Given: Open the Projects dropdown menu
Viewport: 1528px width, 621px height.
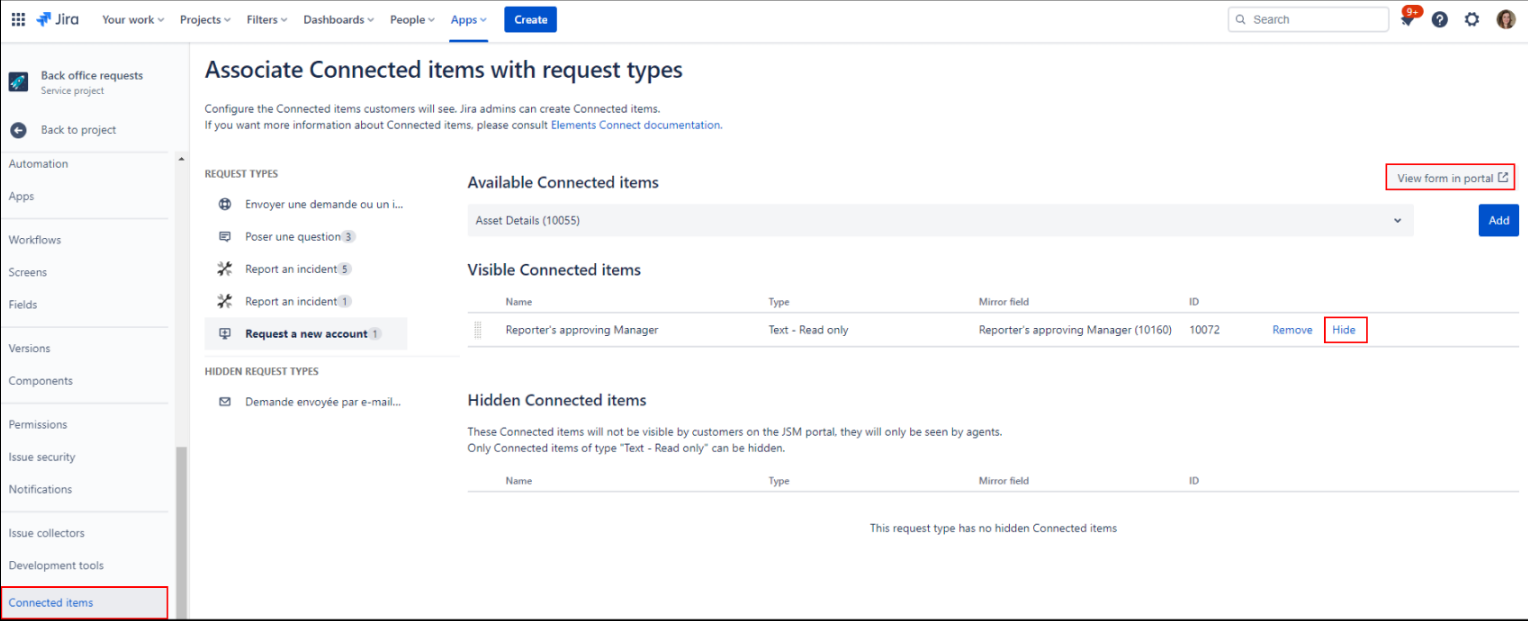Looking at the screenshot, I should (x=205, y=19).
